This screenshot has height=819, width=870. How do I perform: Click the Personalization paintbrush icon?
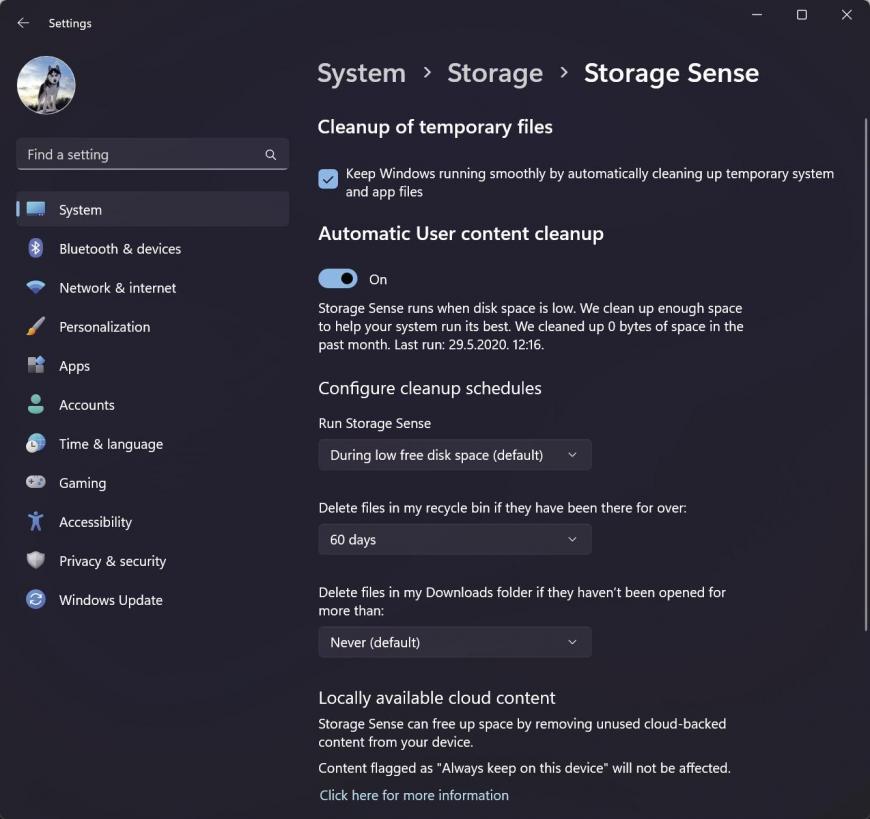tap(36, 326)
